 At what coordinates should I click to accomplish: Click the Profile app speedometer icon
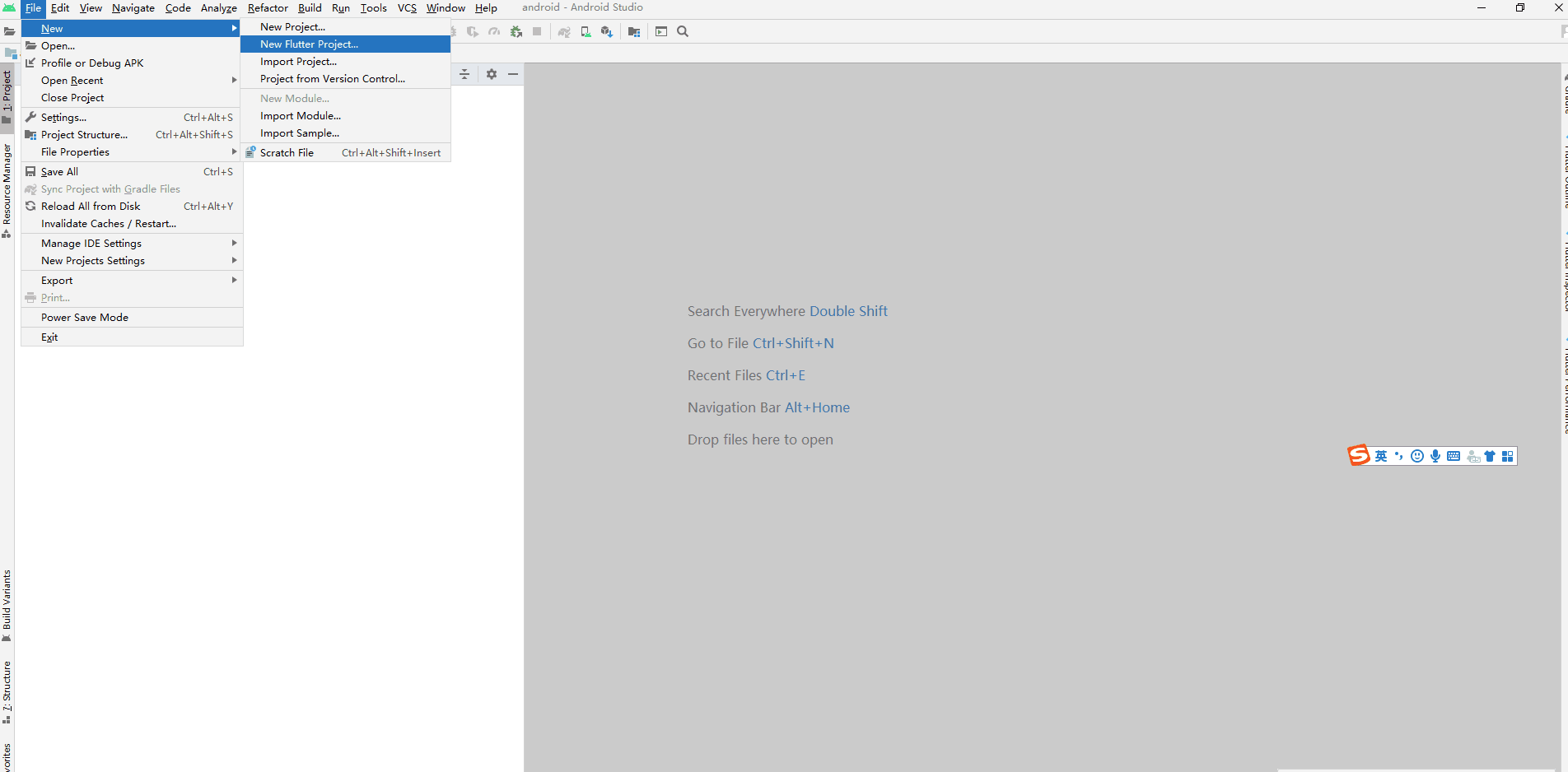[x=494, y=31]
